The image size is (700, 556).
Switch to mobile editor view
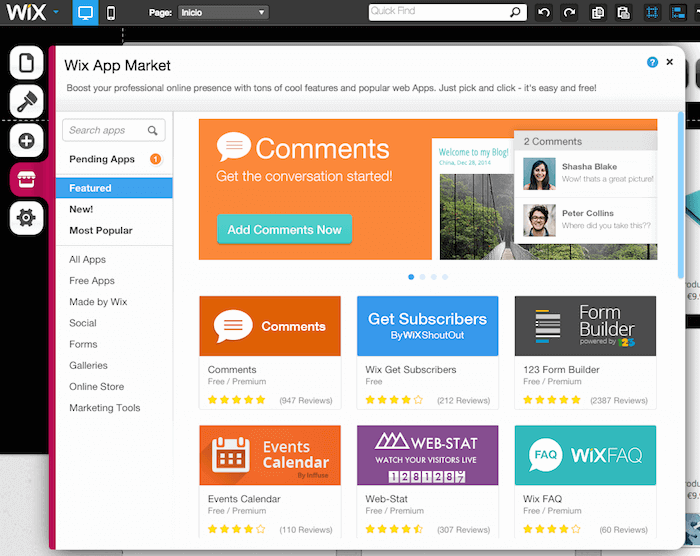click(x=111, y=13)
